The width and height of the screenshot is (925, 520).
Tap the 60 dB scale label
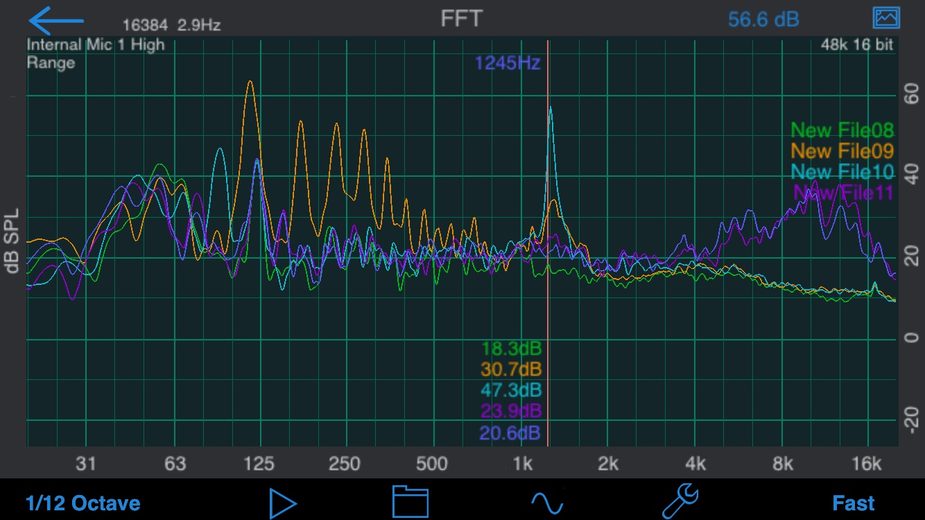pos(911,94)
